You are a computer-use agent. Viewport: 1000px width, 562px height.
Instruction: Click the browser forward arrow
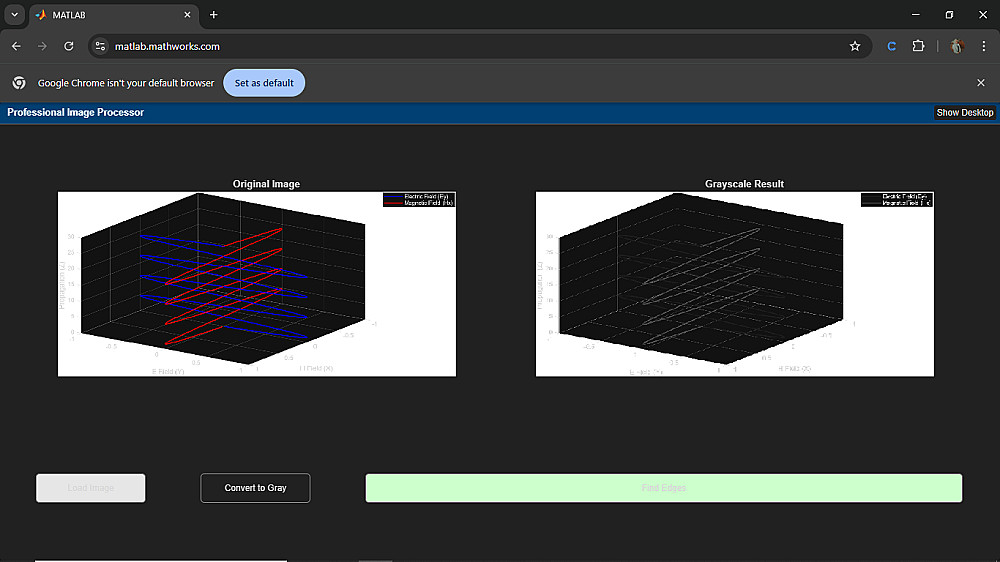42,46
